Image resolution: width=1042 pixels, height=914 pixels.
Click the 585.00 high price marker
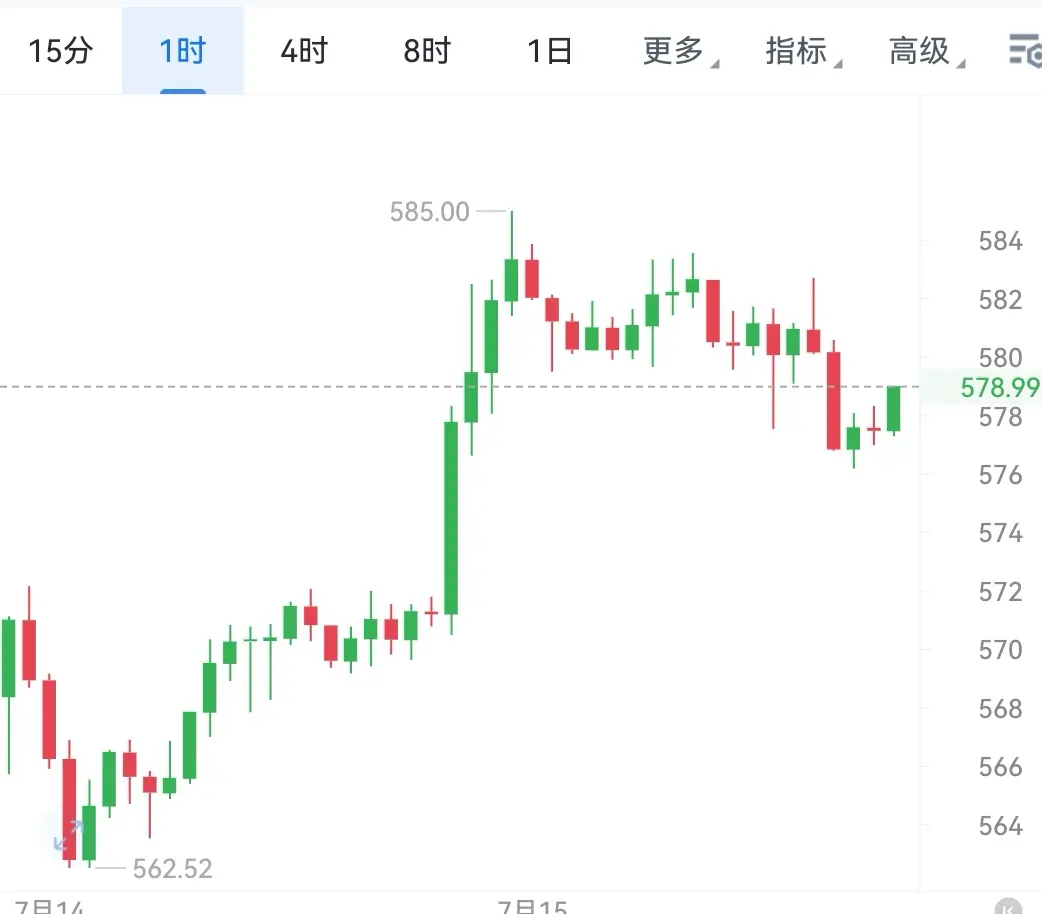pyautogui.click(x=429, y=212)
